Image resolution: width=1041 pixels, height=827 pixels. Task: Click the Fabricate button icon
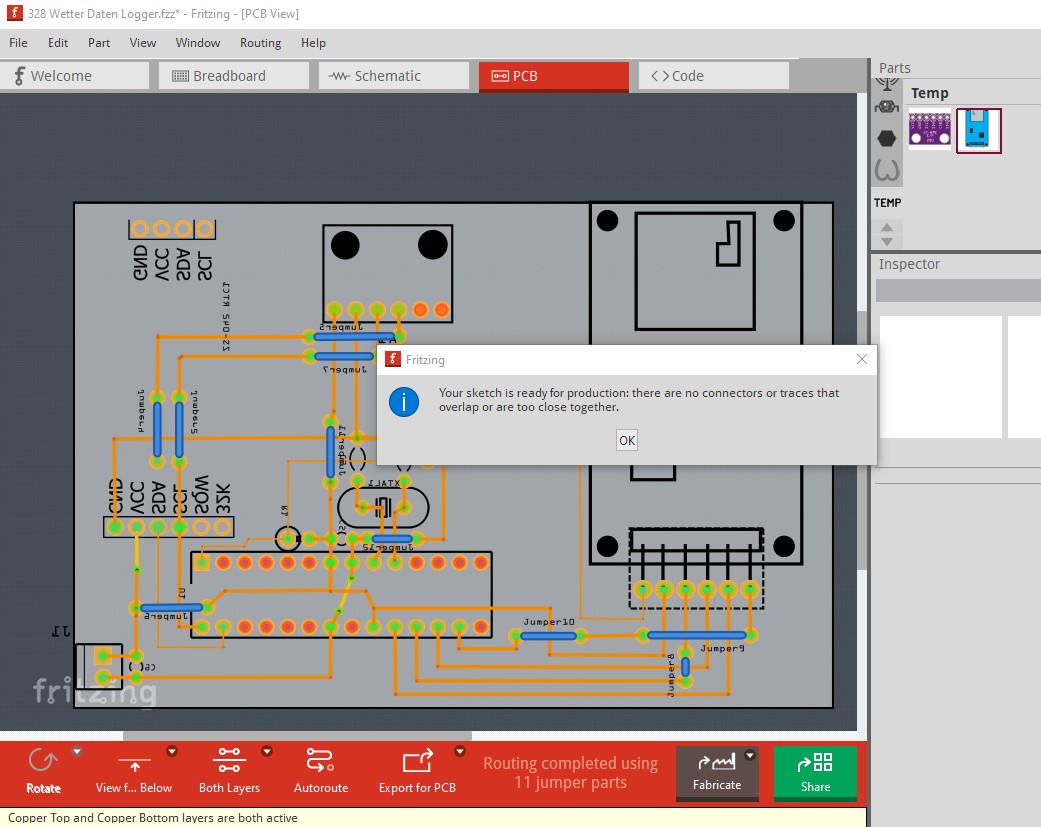coord(716,762)
